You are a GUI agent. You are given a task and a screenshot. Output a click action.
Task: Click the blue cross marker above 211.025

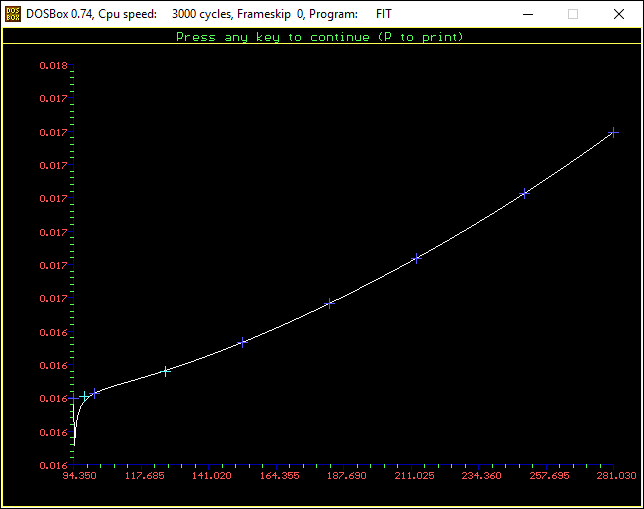tap(417, 258)
